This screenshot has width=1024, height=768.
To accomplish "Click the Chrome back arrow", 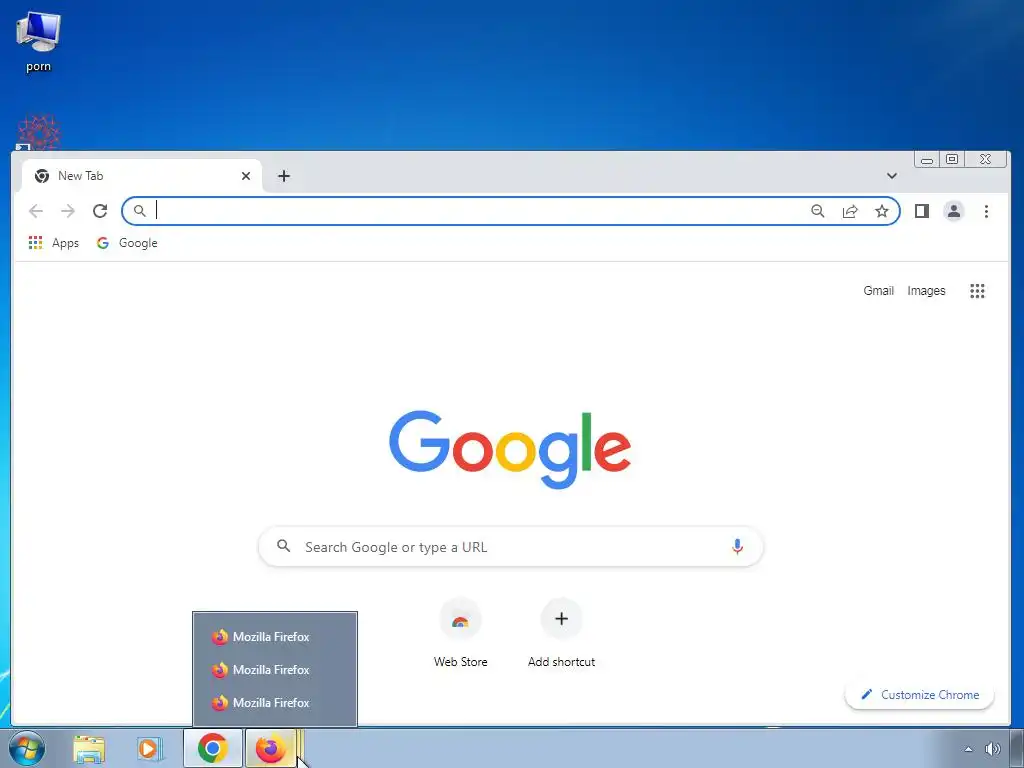I will tap(36, 211).
